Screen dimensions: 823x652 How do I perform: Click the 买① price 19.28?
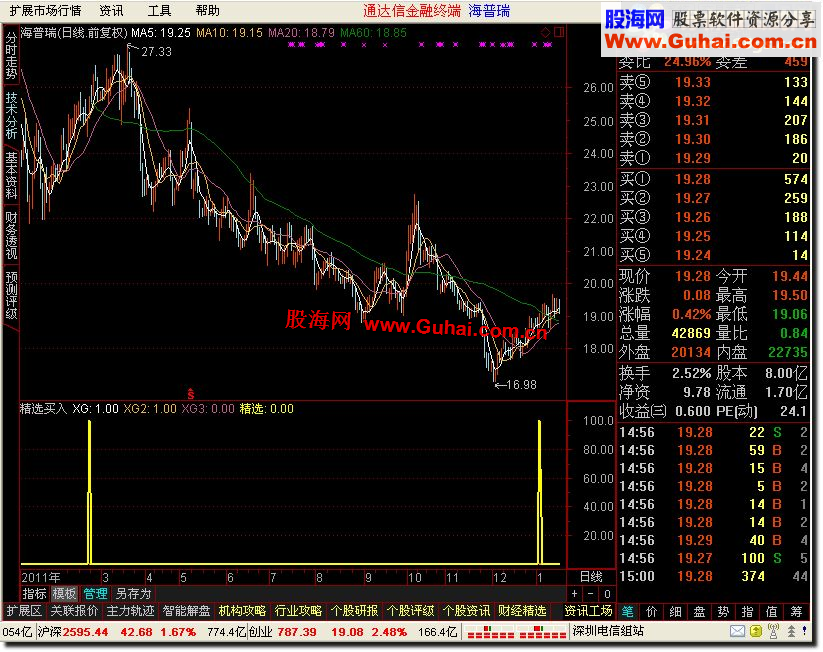click(693, 180)
